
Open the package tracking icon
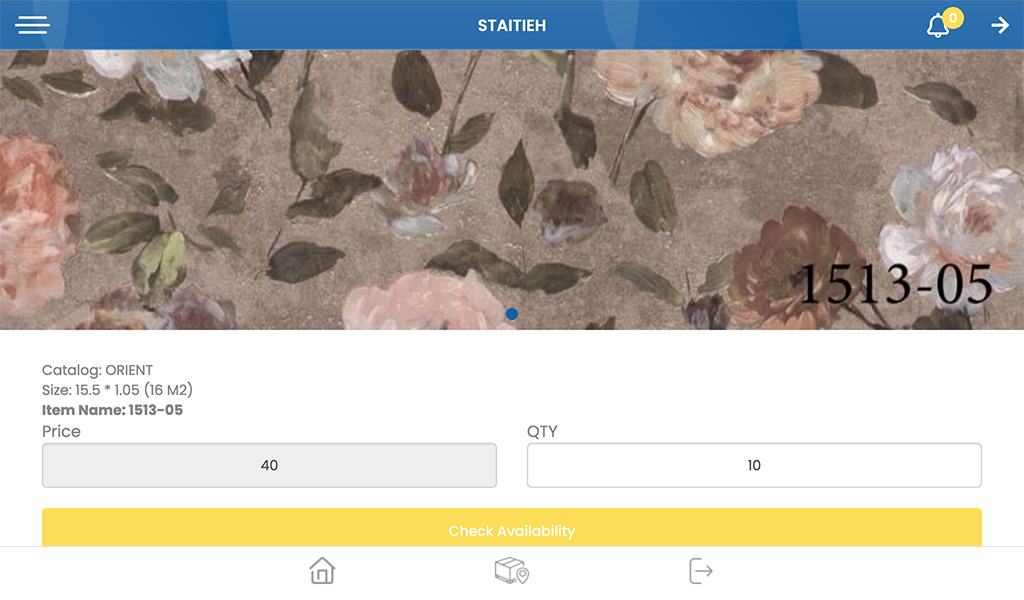click(x=511, y=570)
